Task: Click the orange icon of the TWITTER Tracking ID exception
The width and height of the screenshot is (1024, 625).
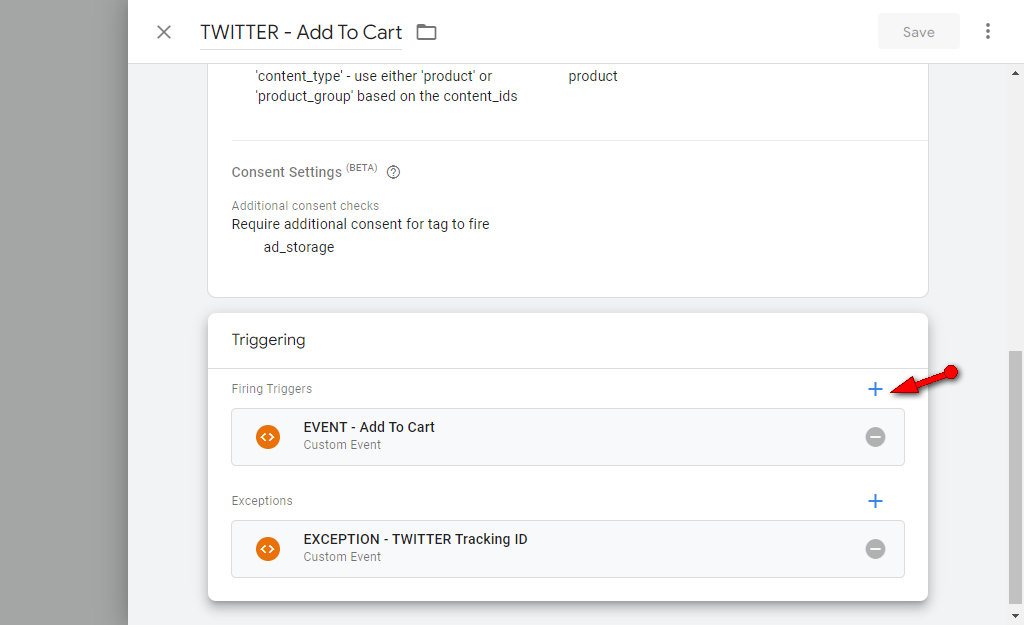Action: click(x=267, y=549)
